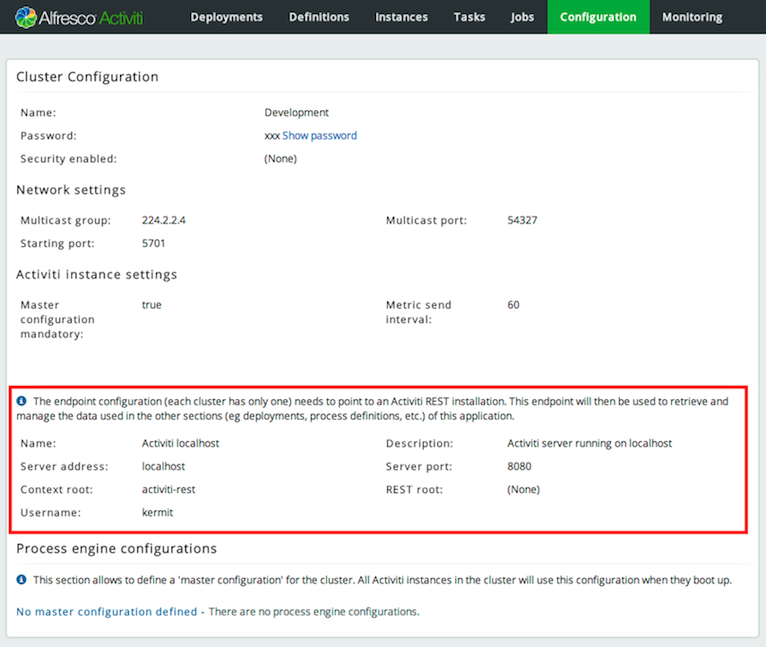Click the Network settings heading
The image size is (766, 647).
71,190
